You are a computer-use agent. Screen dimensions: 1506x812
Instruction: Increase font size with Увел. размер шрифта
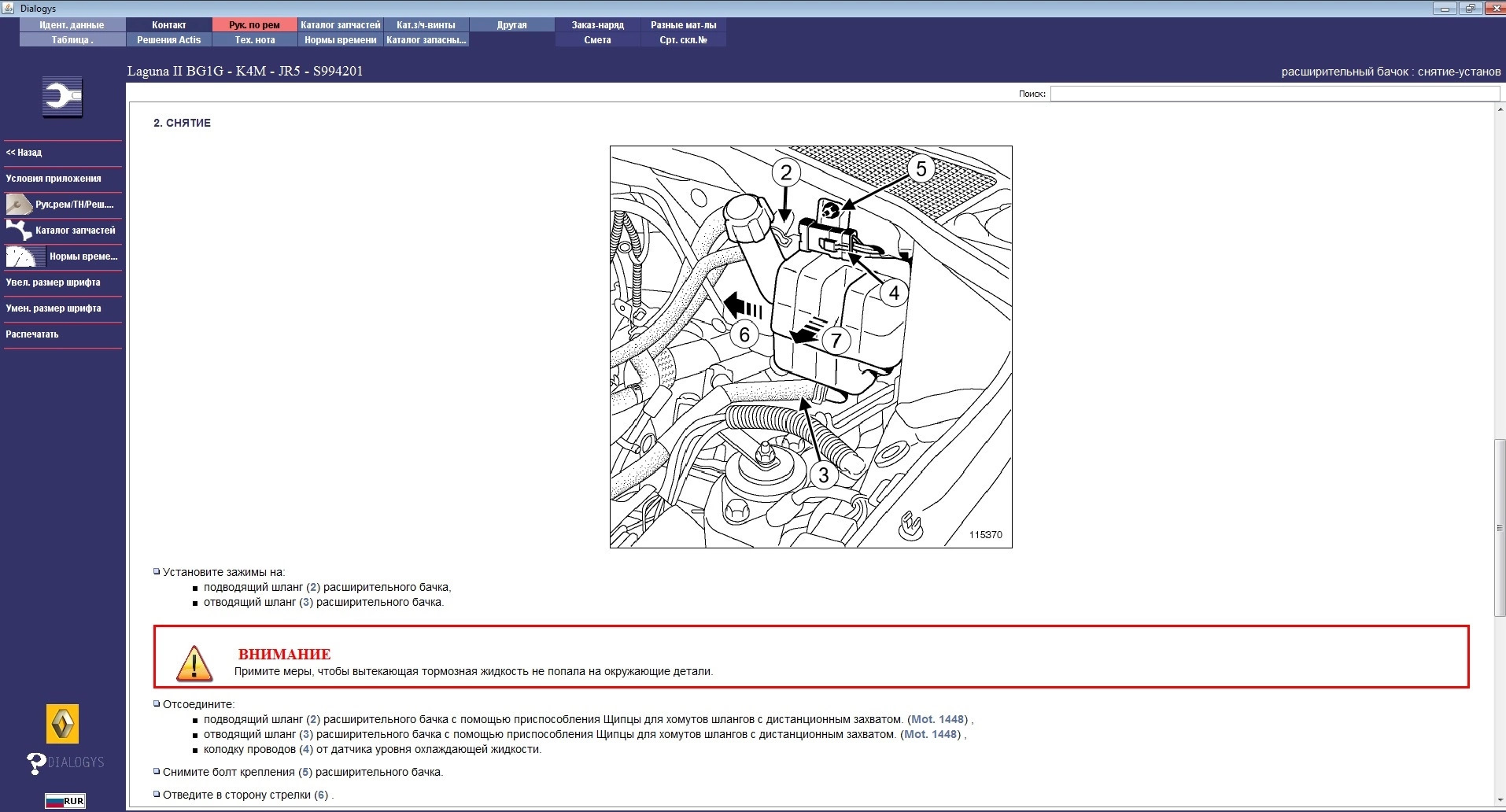[53, 282]
